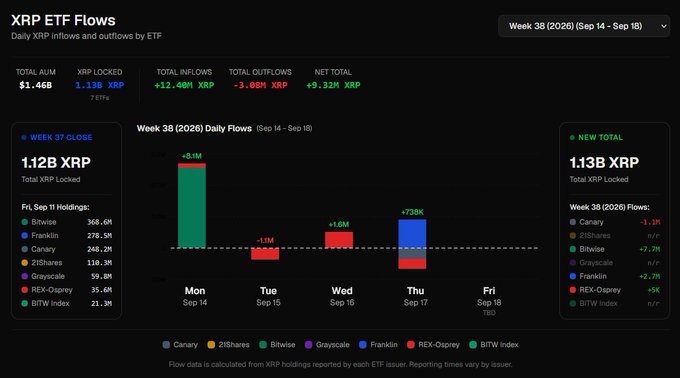Click the Bitwise green legend dot at bottom
This screenshot has width=680, height=378.
pos(263,345)
